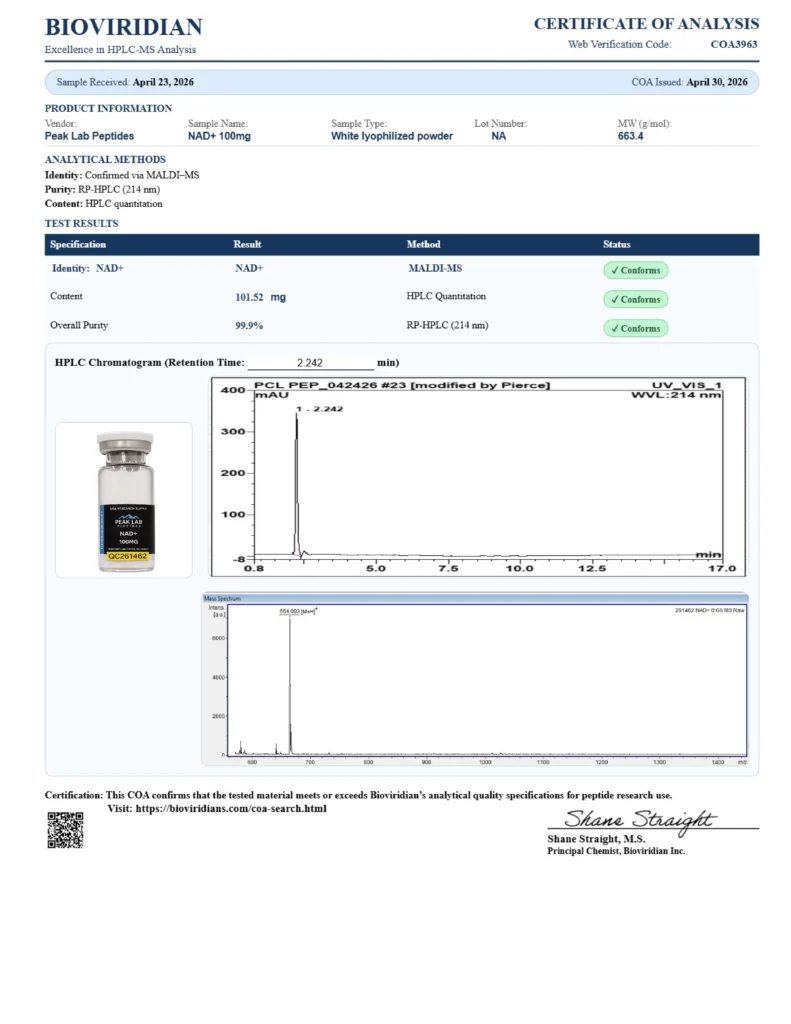Click the Peak Lab Peptides vendor name
791x1024 pixels.
click(89, 136)
